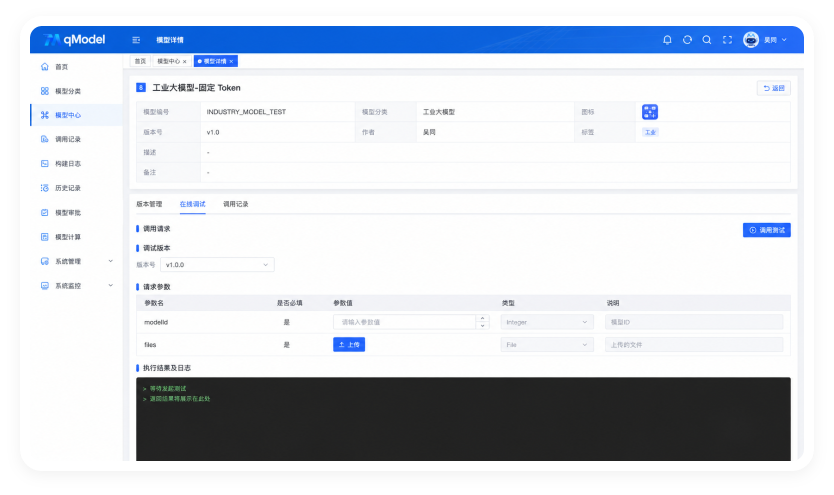Switch to the 首页 page tab
This screenshot has height=495, width=834.
point(140,62)
